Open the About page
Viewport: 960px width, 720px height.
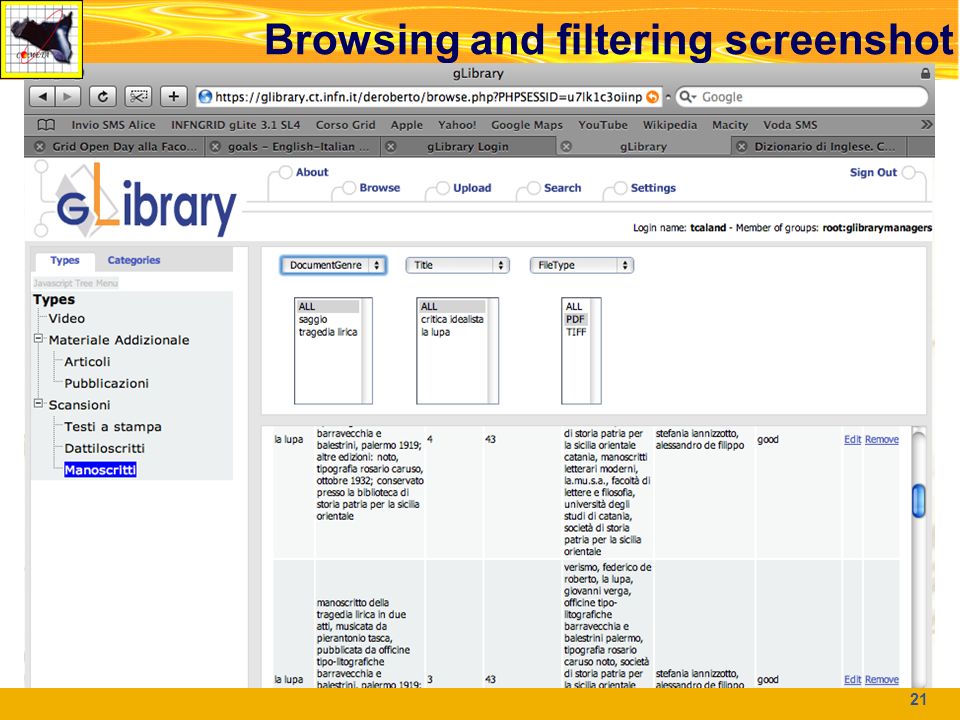[x=312, y=172]
